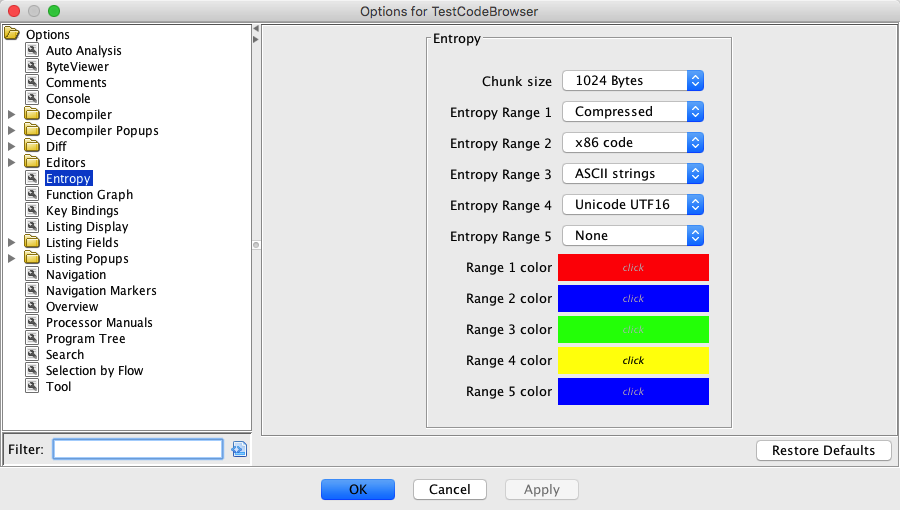Click the ByteViewer wrench icon
The height and width of the screenshot is (510, 900).
[x=32, y=67]
